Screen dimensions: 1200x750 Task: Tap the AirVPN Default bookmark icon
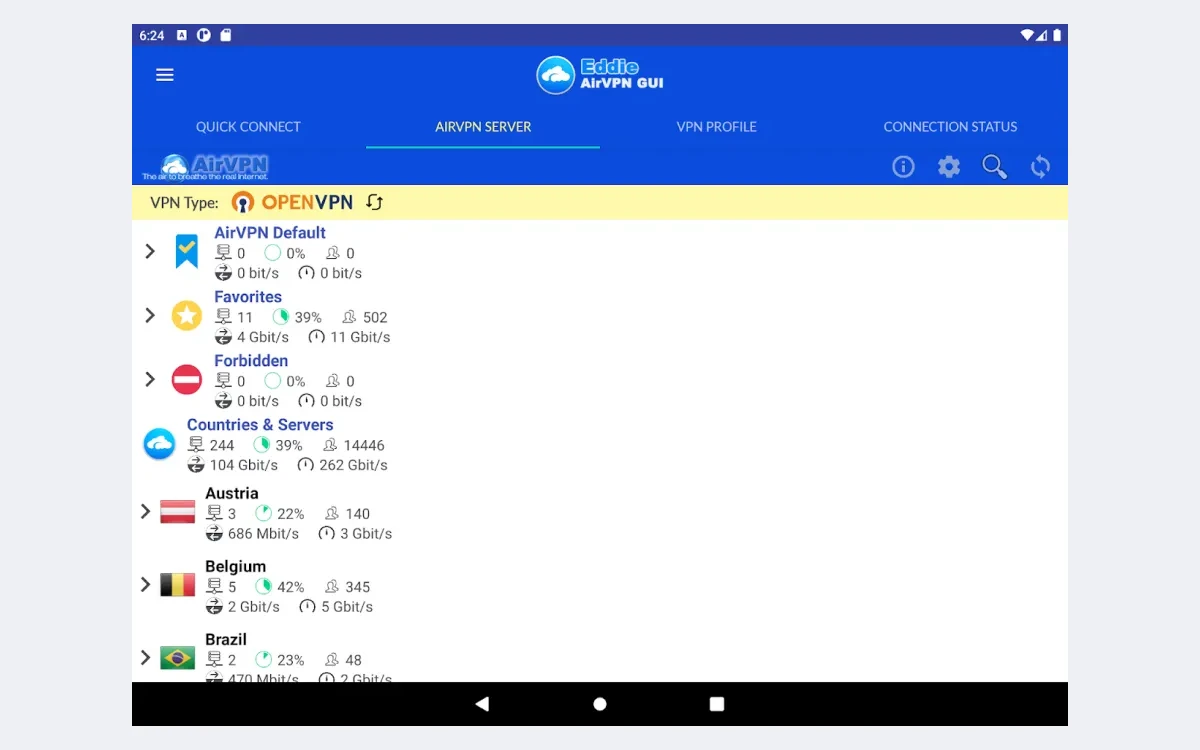point(187,252)
